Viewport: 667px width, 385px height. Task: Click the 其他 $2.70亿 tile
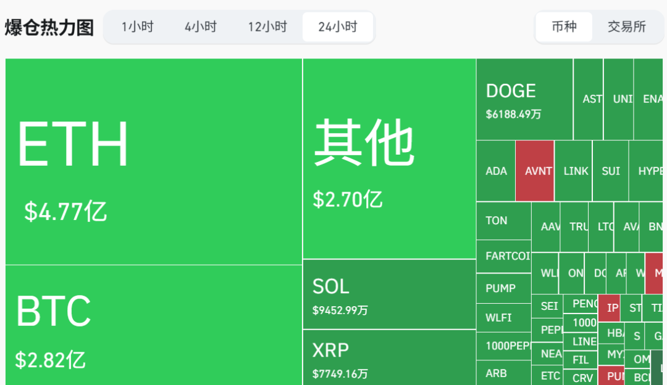click(x=389, y=158)
